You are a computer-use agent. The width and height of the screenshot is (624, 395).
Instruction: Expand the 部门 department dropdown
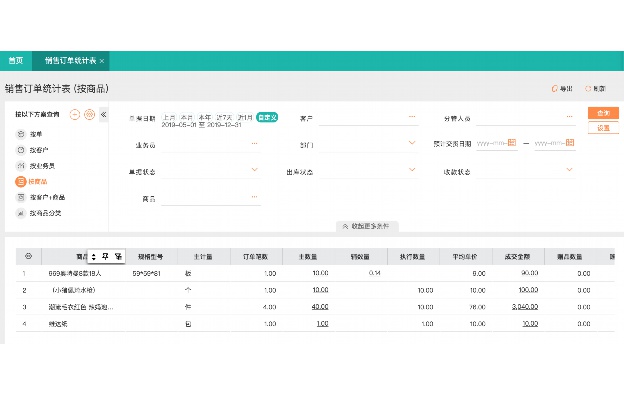coord(412,143)
